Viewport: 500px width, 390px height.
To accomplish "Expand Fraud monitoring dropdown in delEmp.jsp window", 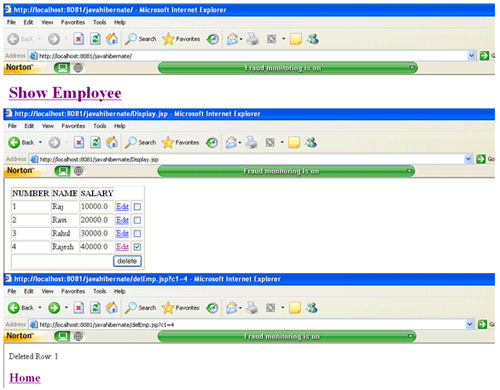I will pos(411,336).
